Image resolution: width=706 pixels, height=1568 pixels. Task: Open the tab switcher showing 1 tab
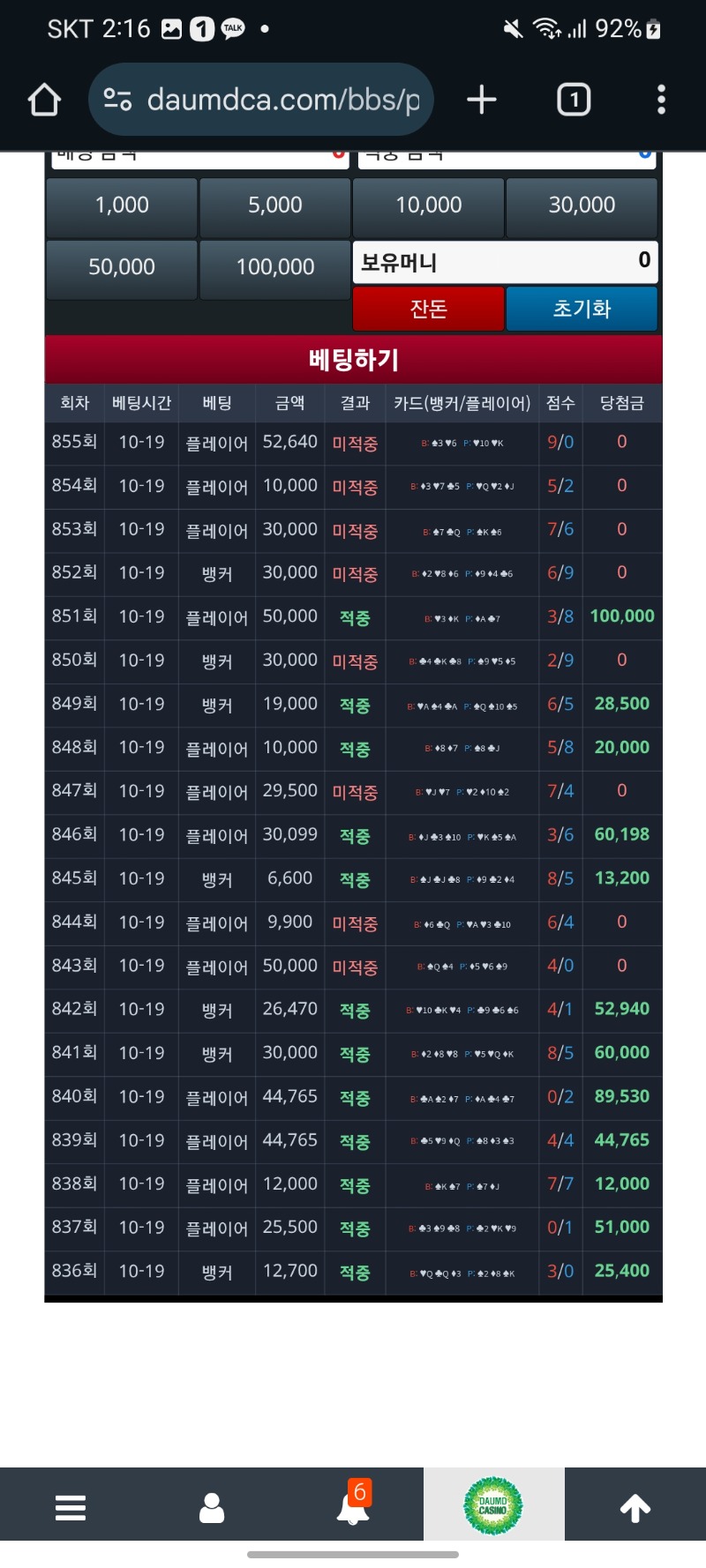pos(574,100)
